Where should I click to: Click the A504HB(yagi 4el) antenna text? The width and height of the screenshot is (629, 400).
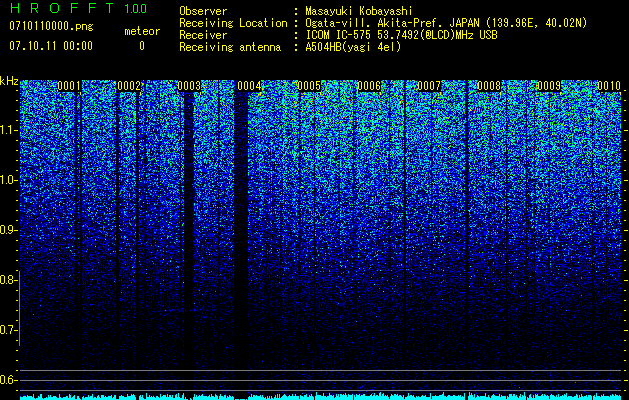coord(353,47)
